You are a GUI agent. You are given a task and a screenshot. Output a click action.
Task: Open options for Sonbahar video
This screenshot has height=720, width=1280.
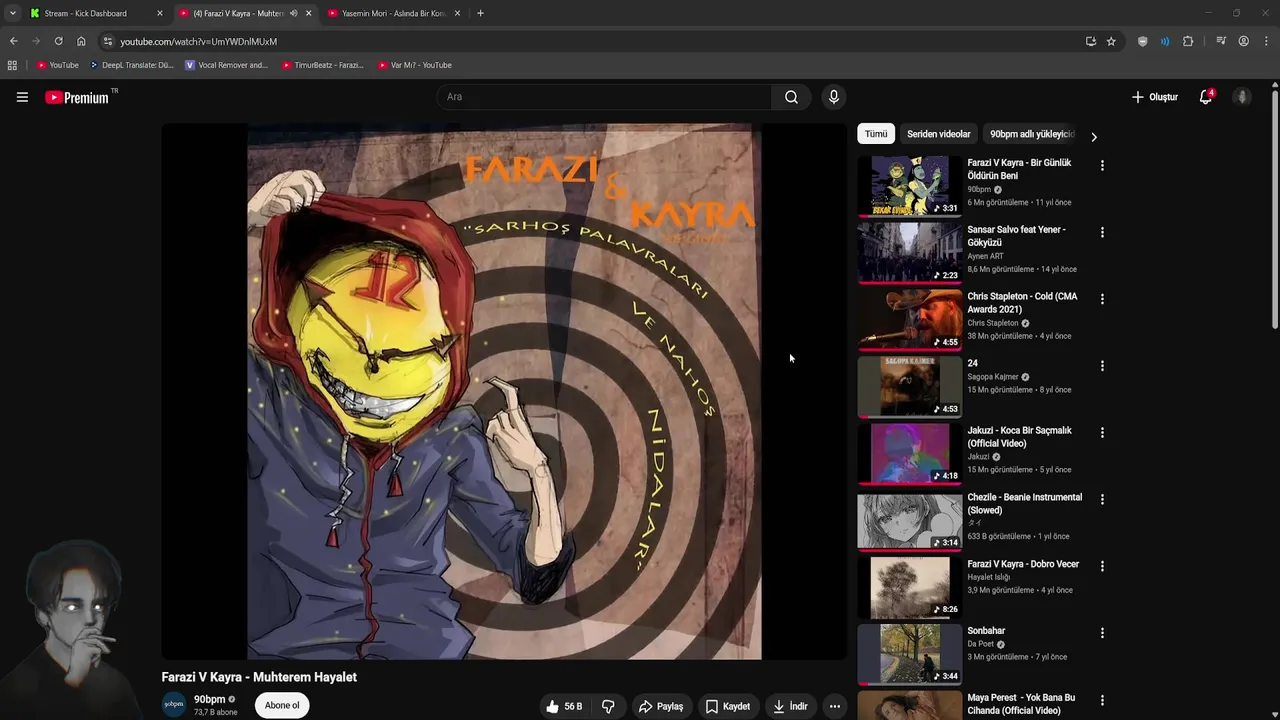click(x=1102, y=634)
